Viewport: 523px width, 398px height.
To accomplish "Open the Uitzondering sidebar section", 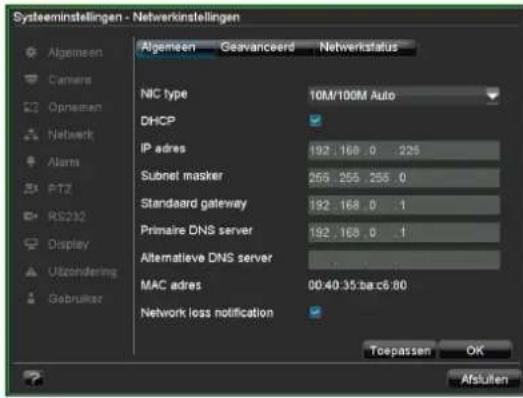I will click(83, 272).
